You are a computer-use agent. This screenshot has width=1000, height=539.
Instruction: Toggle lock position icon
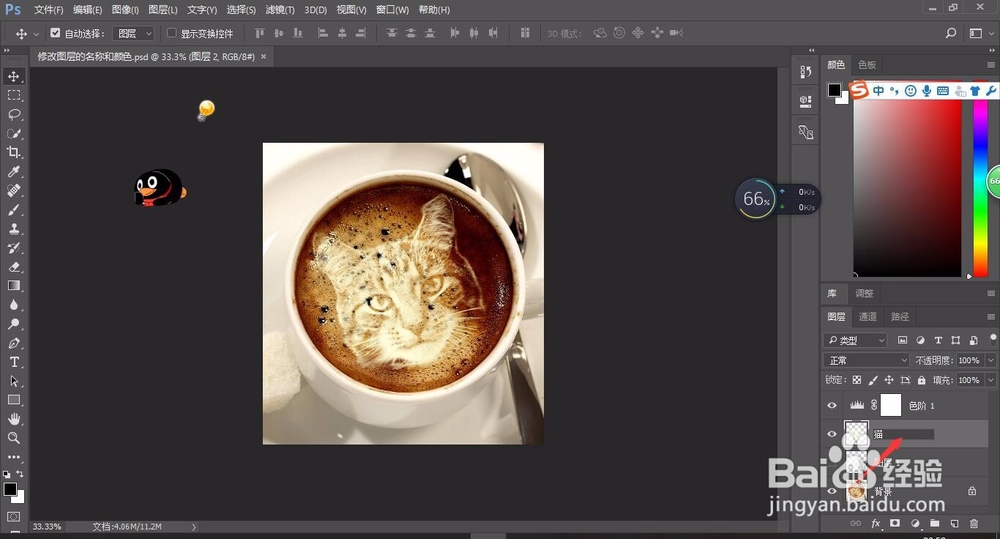click(889, 380)
